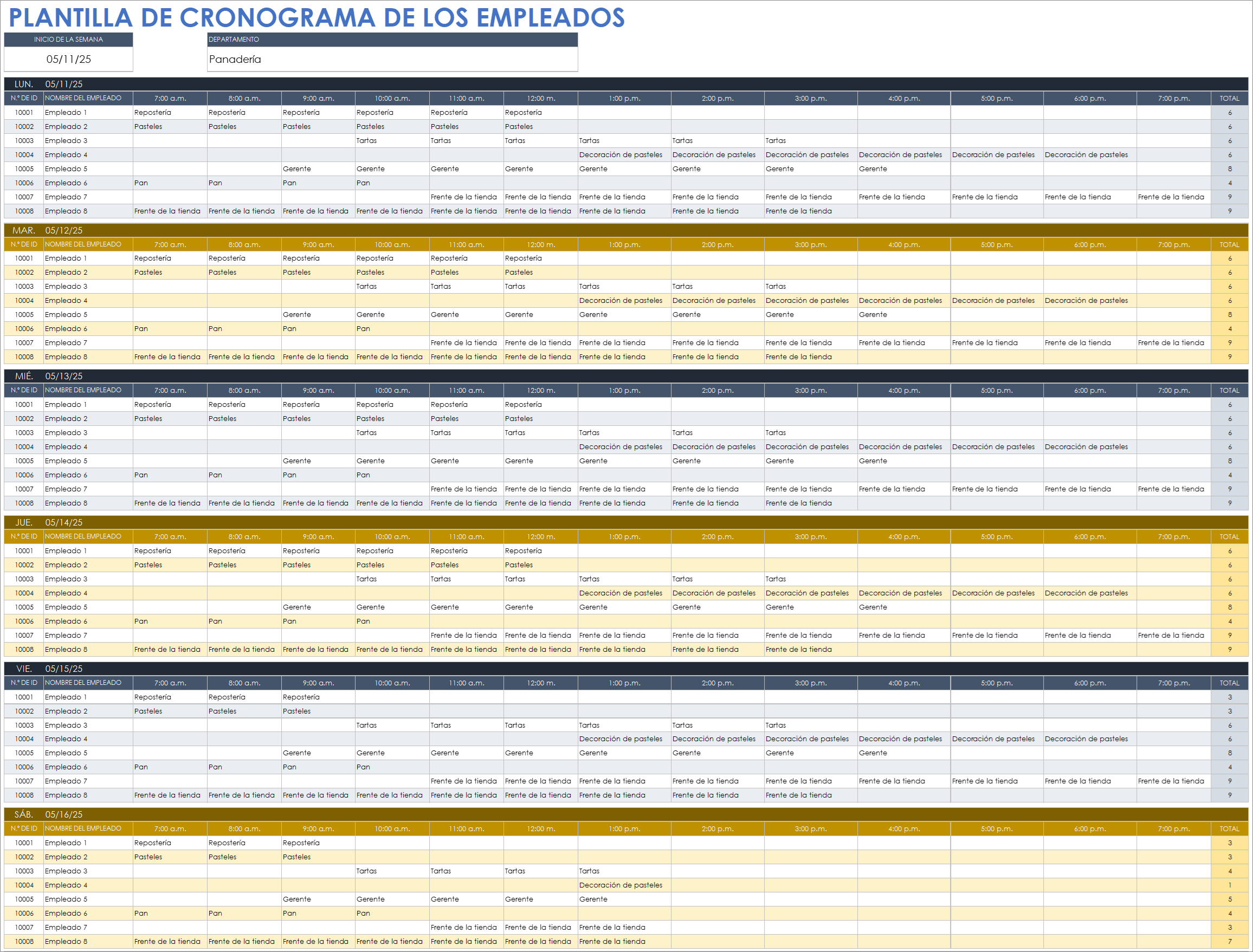Select Monday's Empleado 6 Pan 7:00 a.m. cell

[x=170, y=183]
